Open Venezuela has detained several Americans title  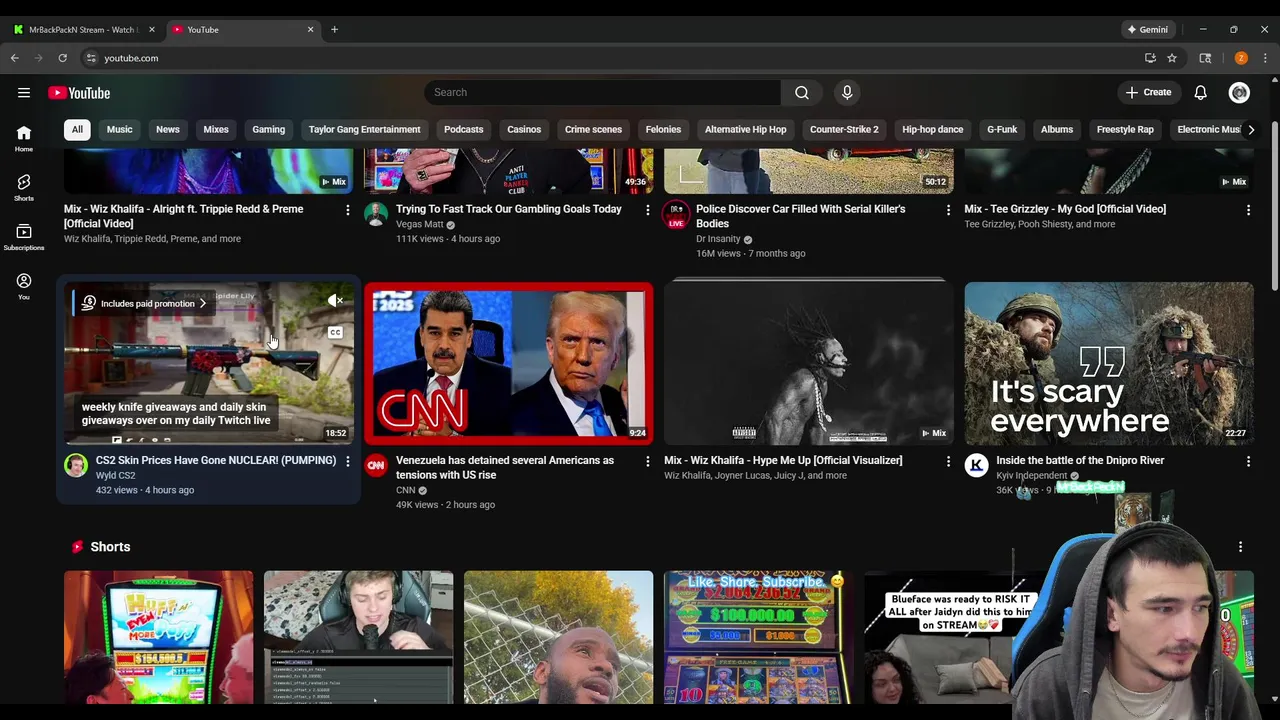pyautogui.click(x=505, y=467)
